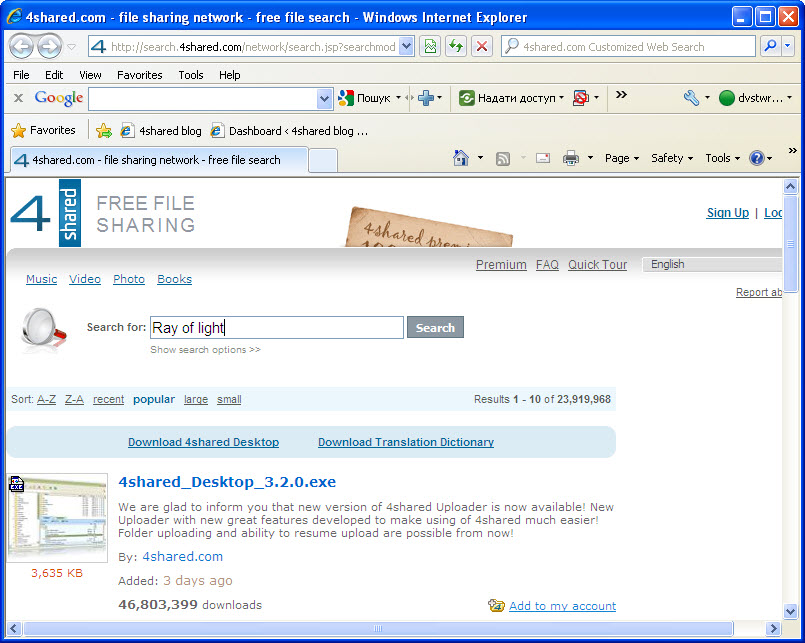Open the 4shared blog favorite link

(161, 131)
